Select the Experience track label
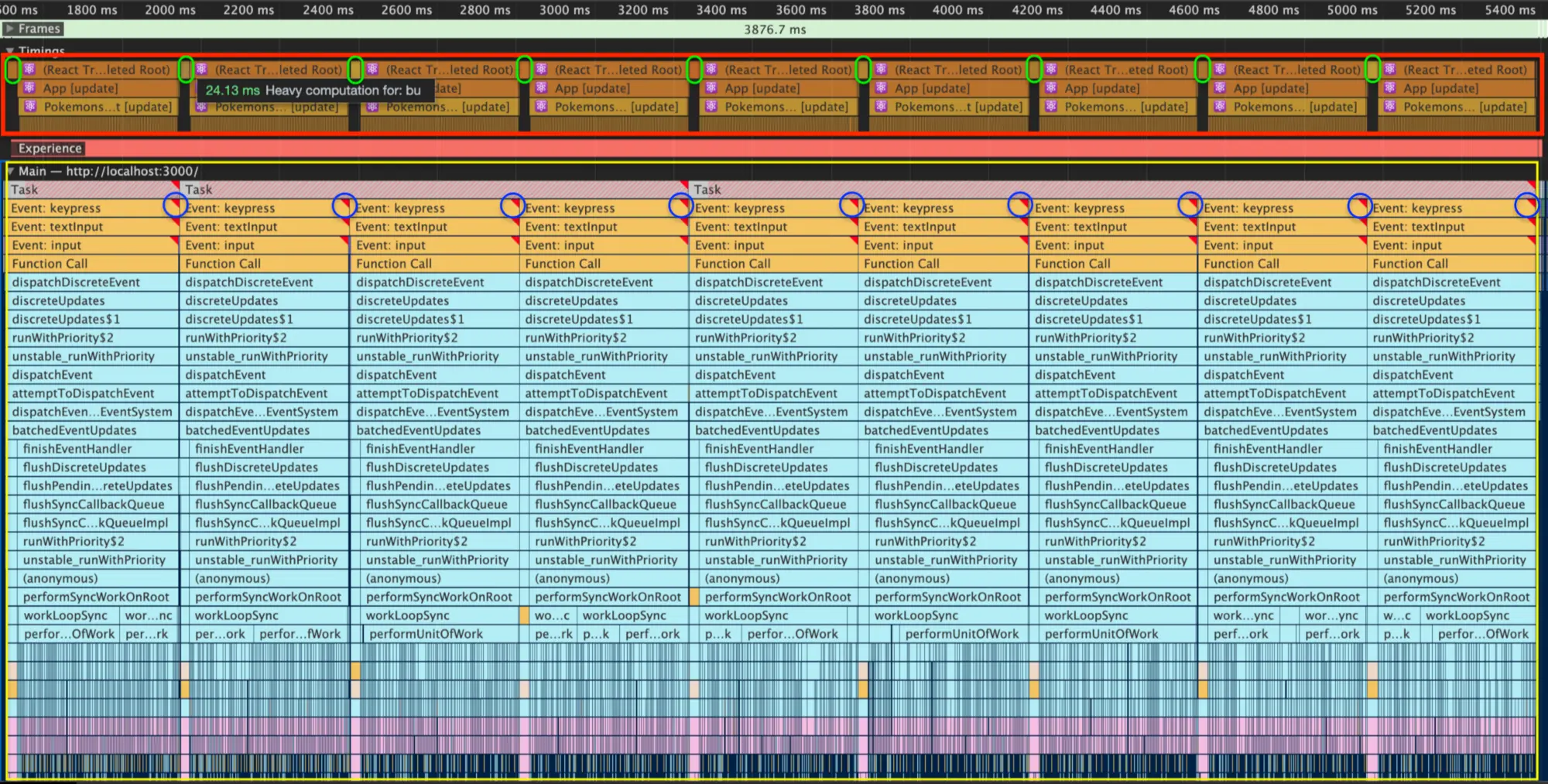1548x784 pixels. (50, 148)
